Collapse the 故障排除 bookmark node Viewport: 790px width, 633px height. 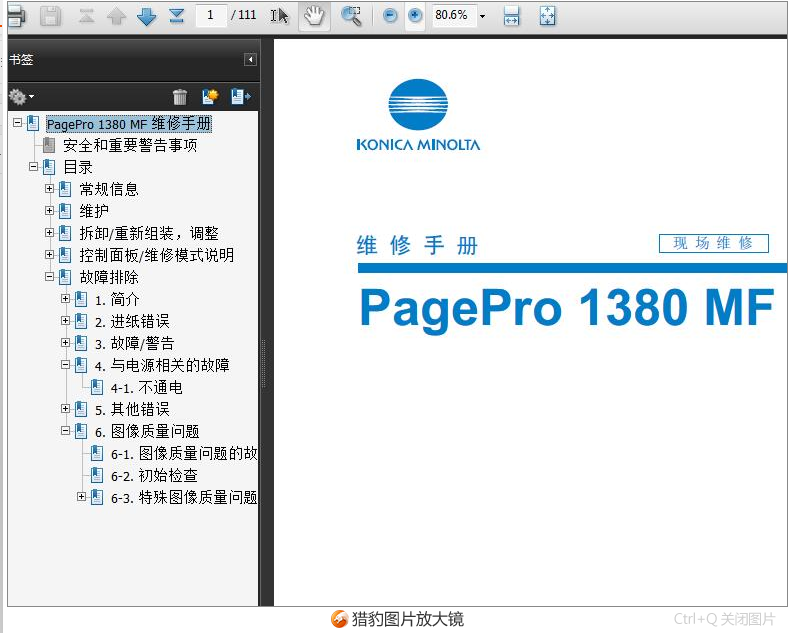(x=49, y=276)
